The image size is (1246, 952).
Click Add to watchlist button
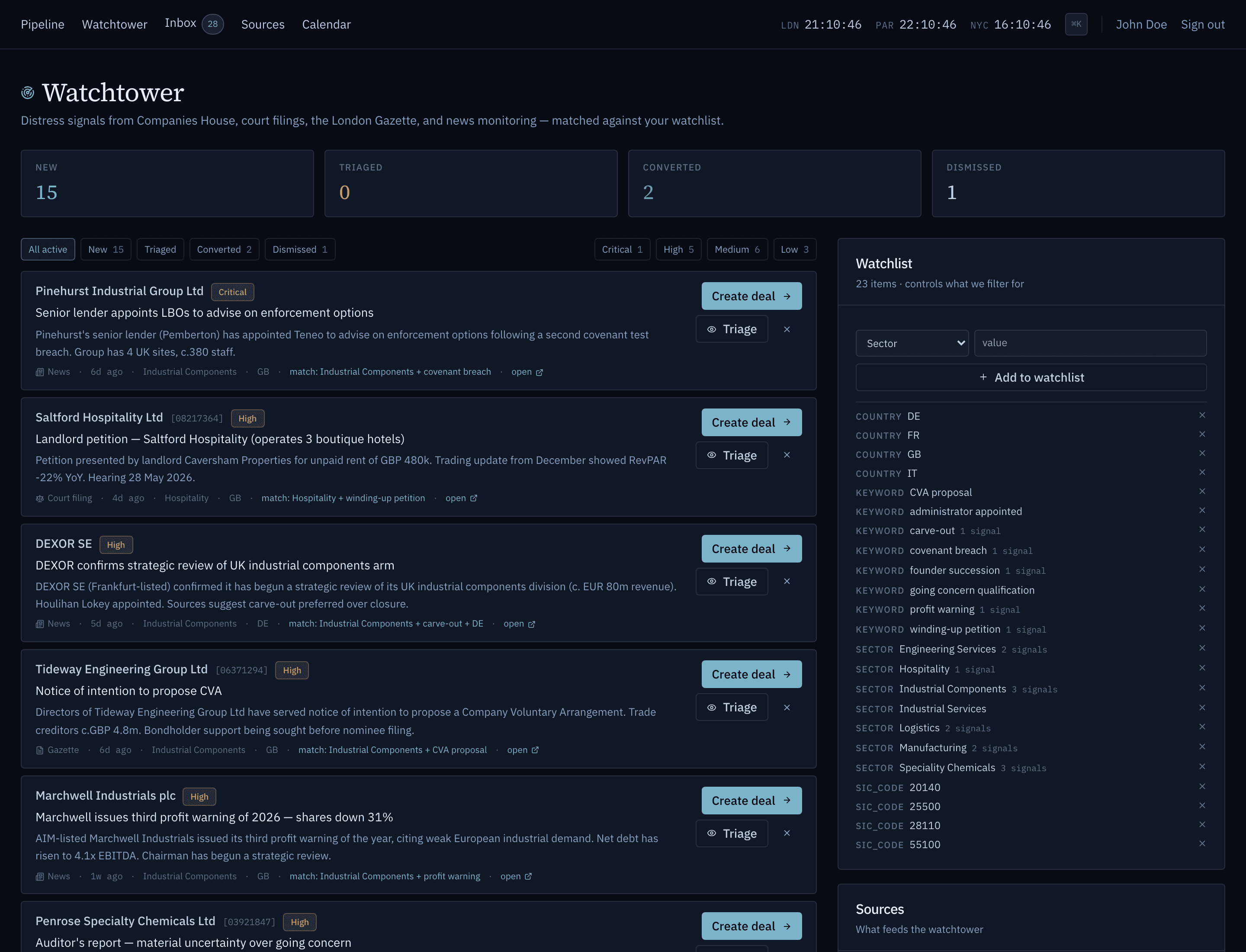click(1031, 377)
